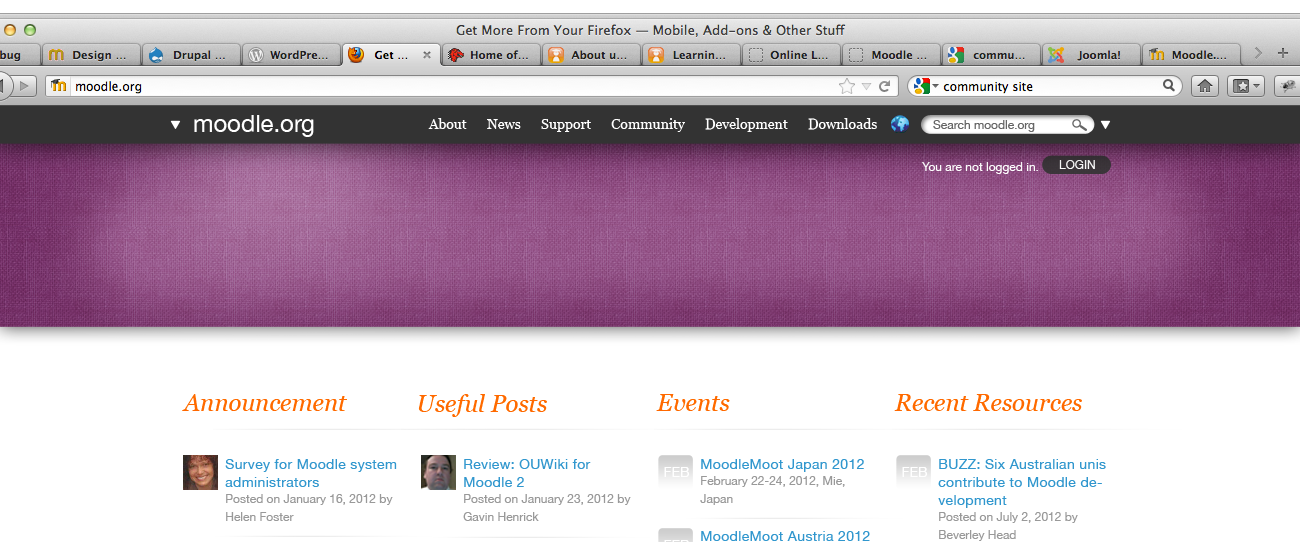Bookmark this page with the star

click(x=847, y=86)
